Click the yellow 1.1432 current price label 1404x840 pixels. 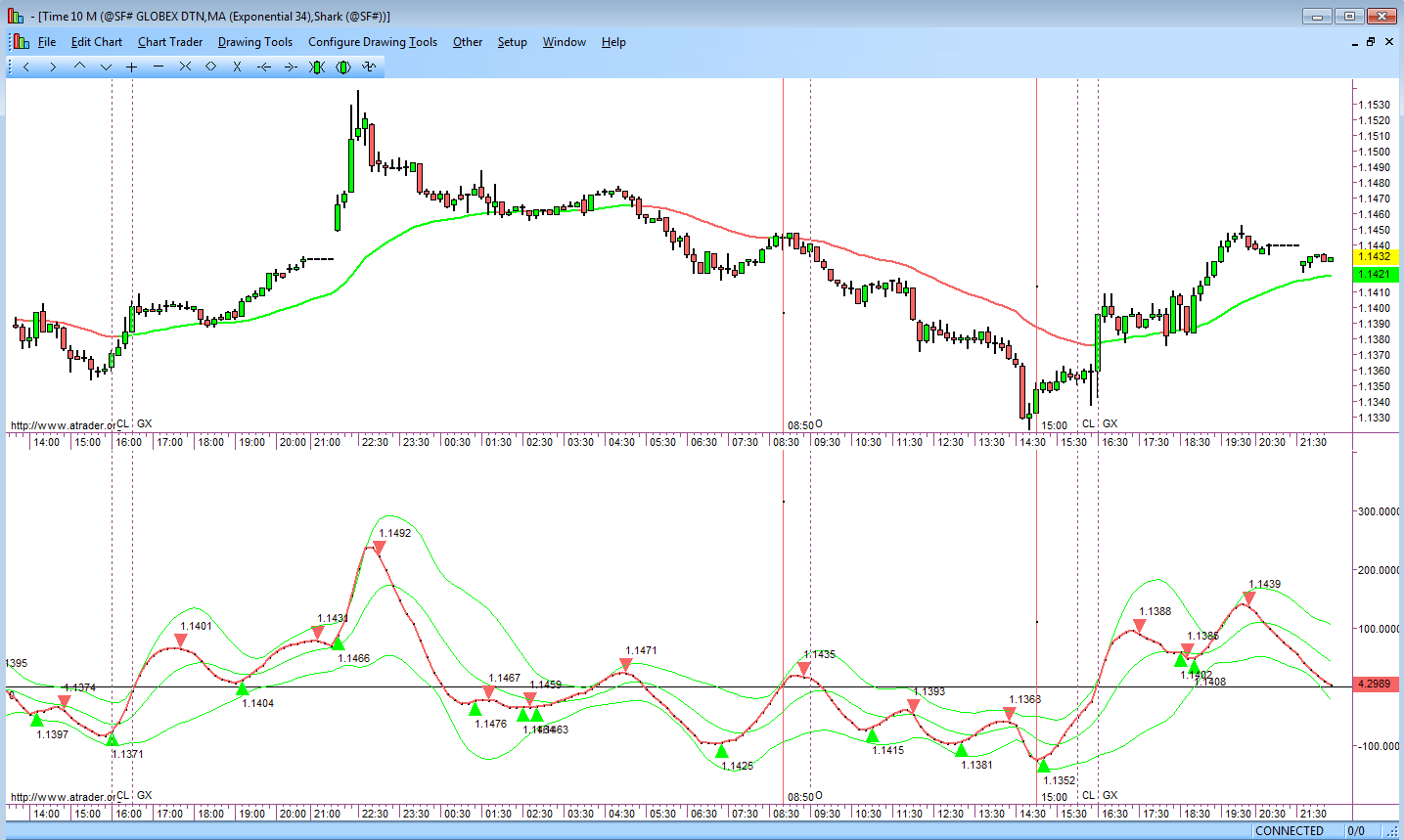[1375, 256]
